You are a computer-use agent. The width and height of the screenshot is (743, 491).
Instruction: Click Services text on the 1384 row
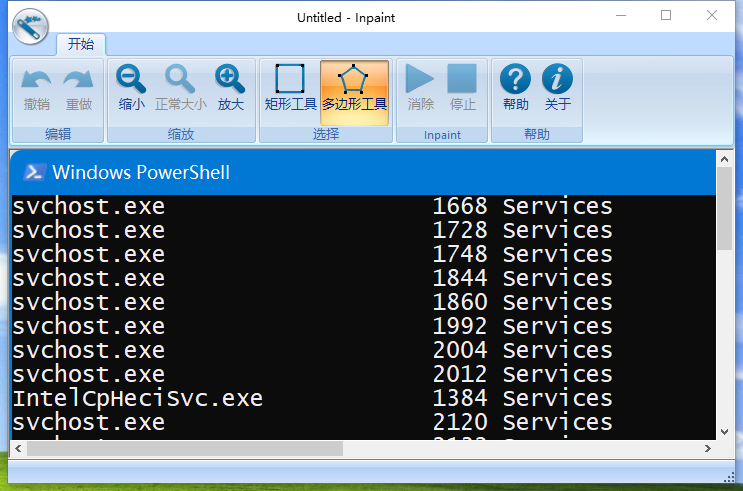coord(557,398)
